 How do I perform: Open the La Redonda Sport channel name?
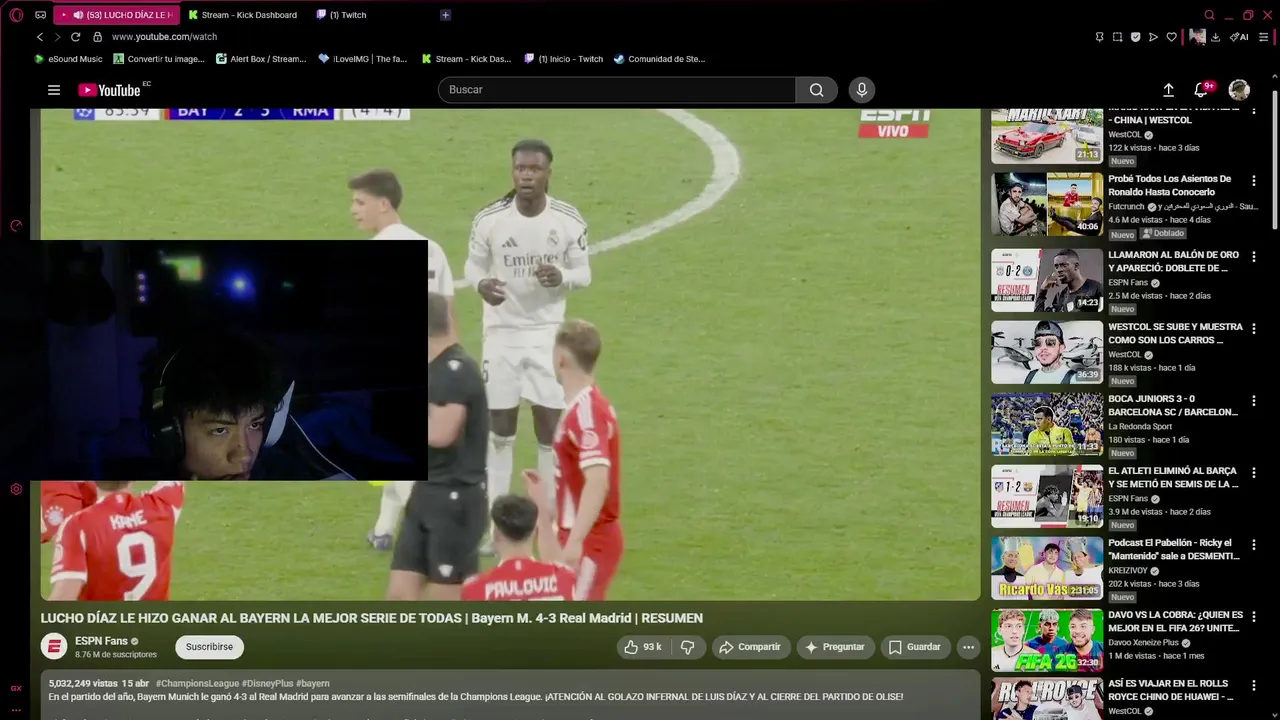[1140, 426]
